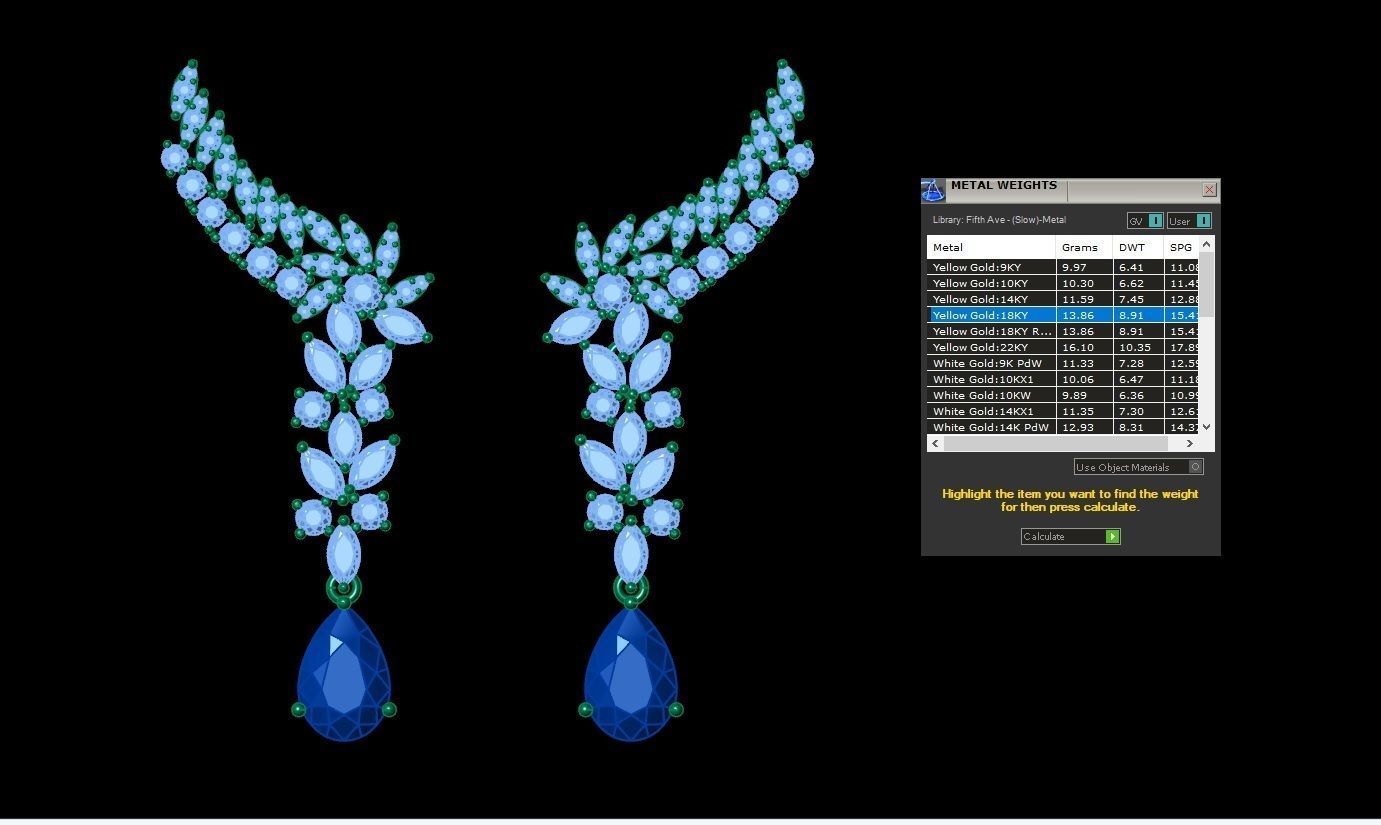This screenshot has height=825, width=1381.
Task: Select the Yellow Gold:10KY row
Action: (1063, 283)
